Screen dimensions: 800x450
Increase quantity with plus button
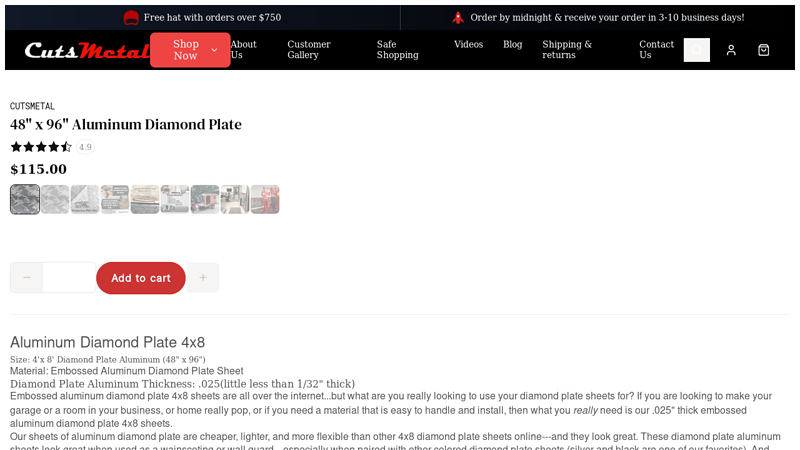(x=203, y=278)
